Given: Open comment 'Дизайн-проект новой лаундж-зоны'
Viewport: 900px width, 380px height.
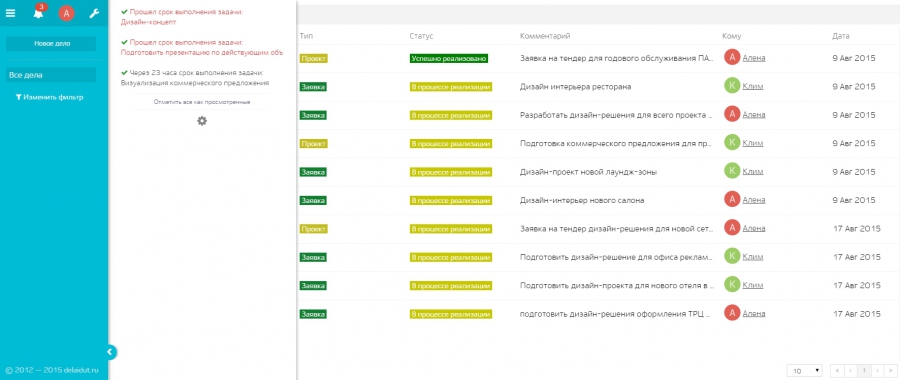Looking at the screenshot, I should (x=588, y=172).
